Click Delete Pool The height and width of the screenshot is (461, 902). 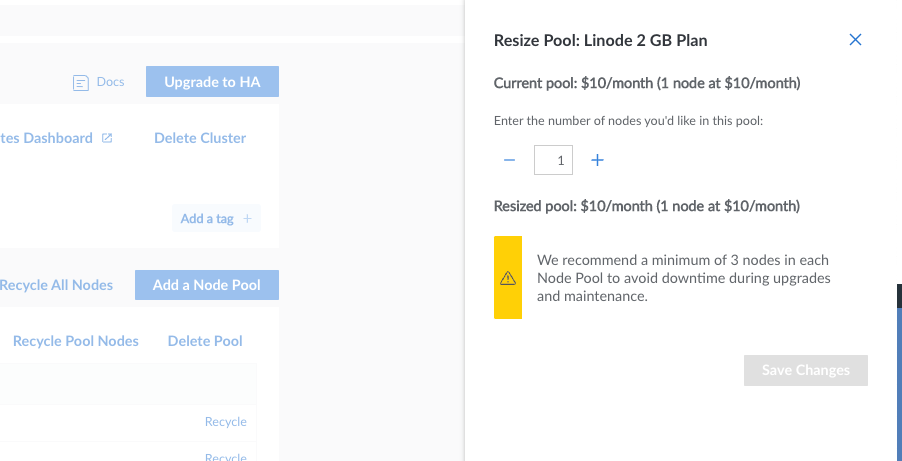(205, 341)
